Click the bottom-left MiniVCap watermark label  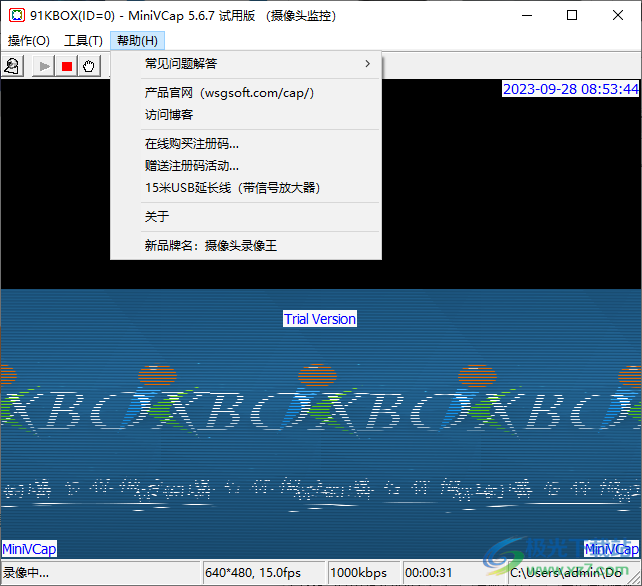(x=29, y=549)
